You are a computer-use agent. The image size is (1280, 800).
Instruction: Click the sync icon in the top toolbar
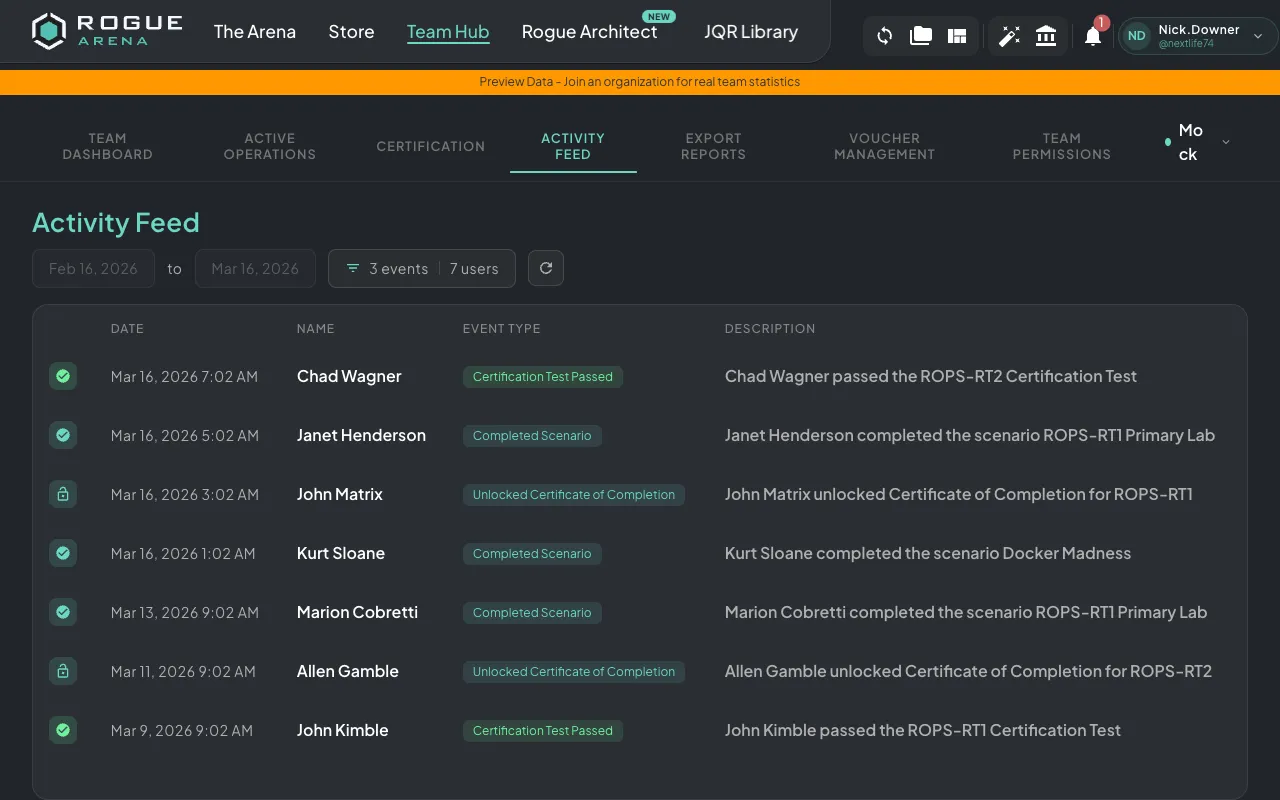point(884,35)
